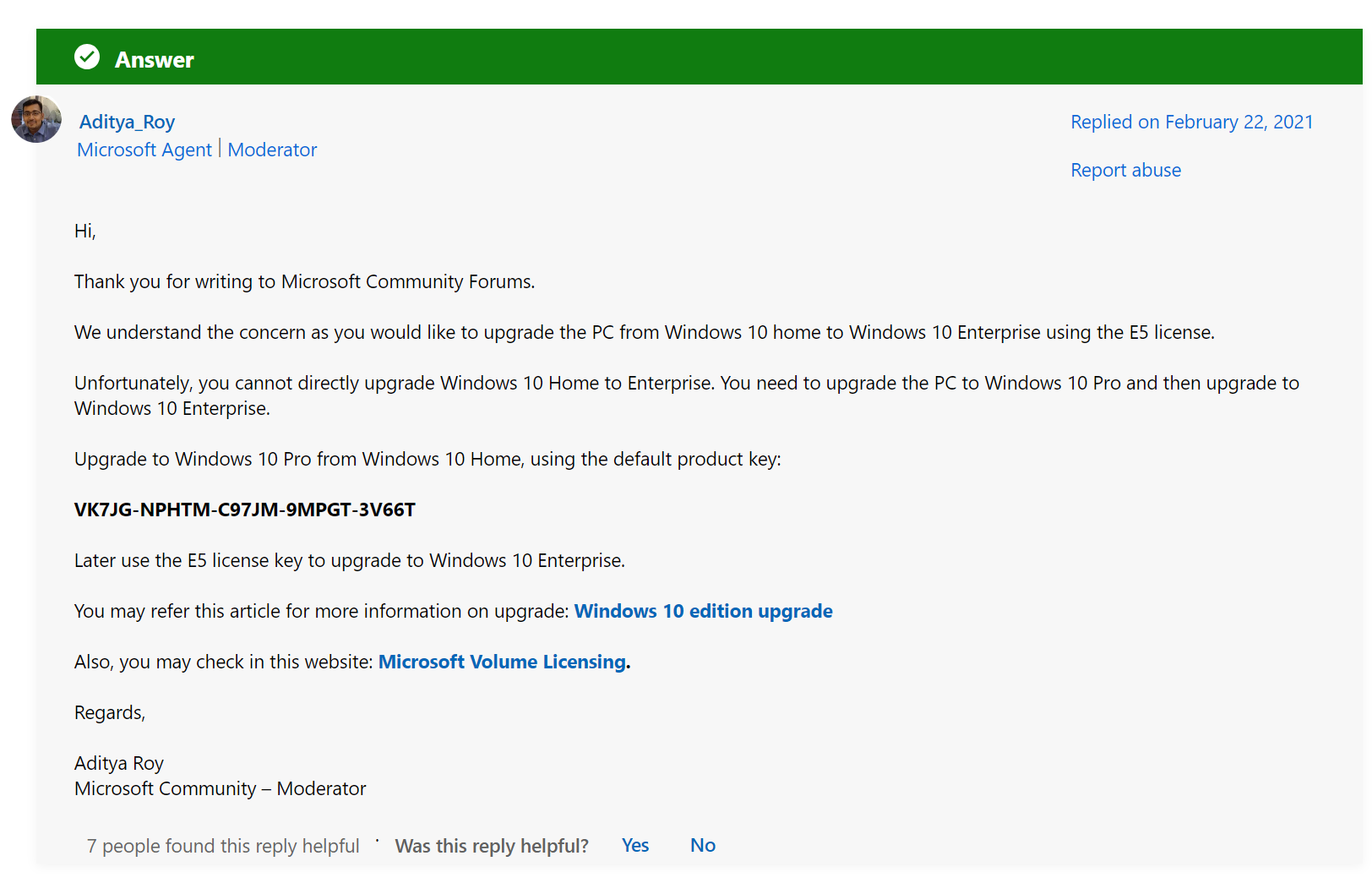Mark reply as not helpful with No

pyautogui.click(x=703, y=845)
